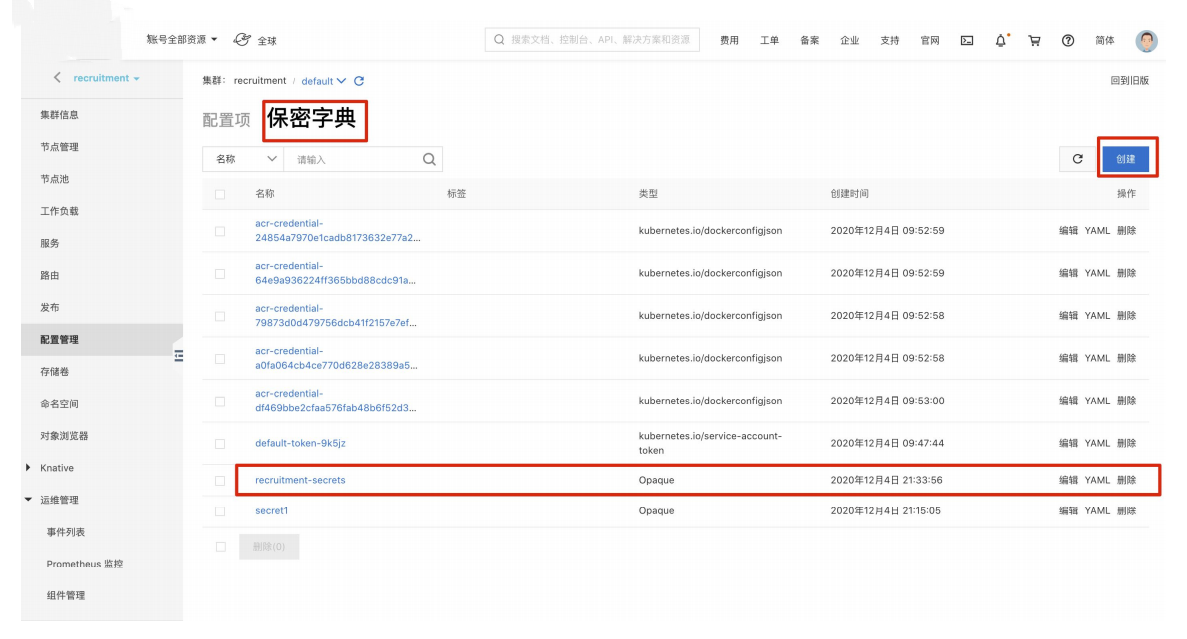Toggle the select-all header checkbox
1187x639 pixels.
[220, 194]
